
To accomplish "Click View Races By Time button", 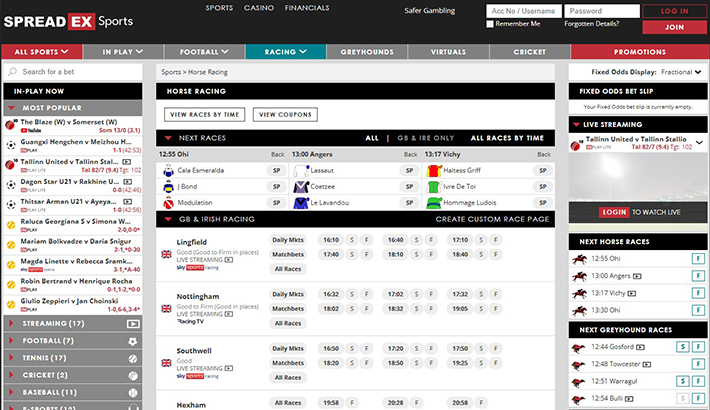I will click(205, 115).
